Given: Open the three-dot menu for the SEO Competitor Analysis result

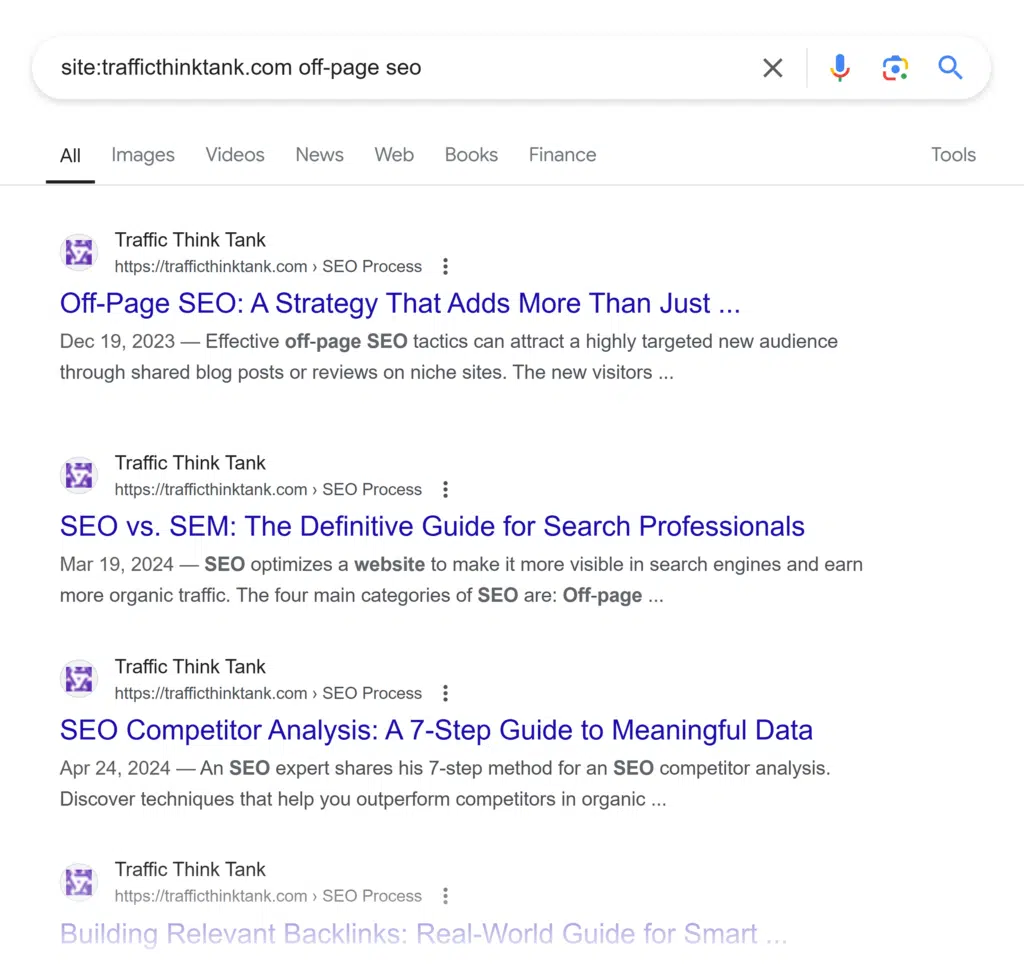Looking at the screenshot, I should tap(445, 694).
